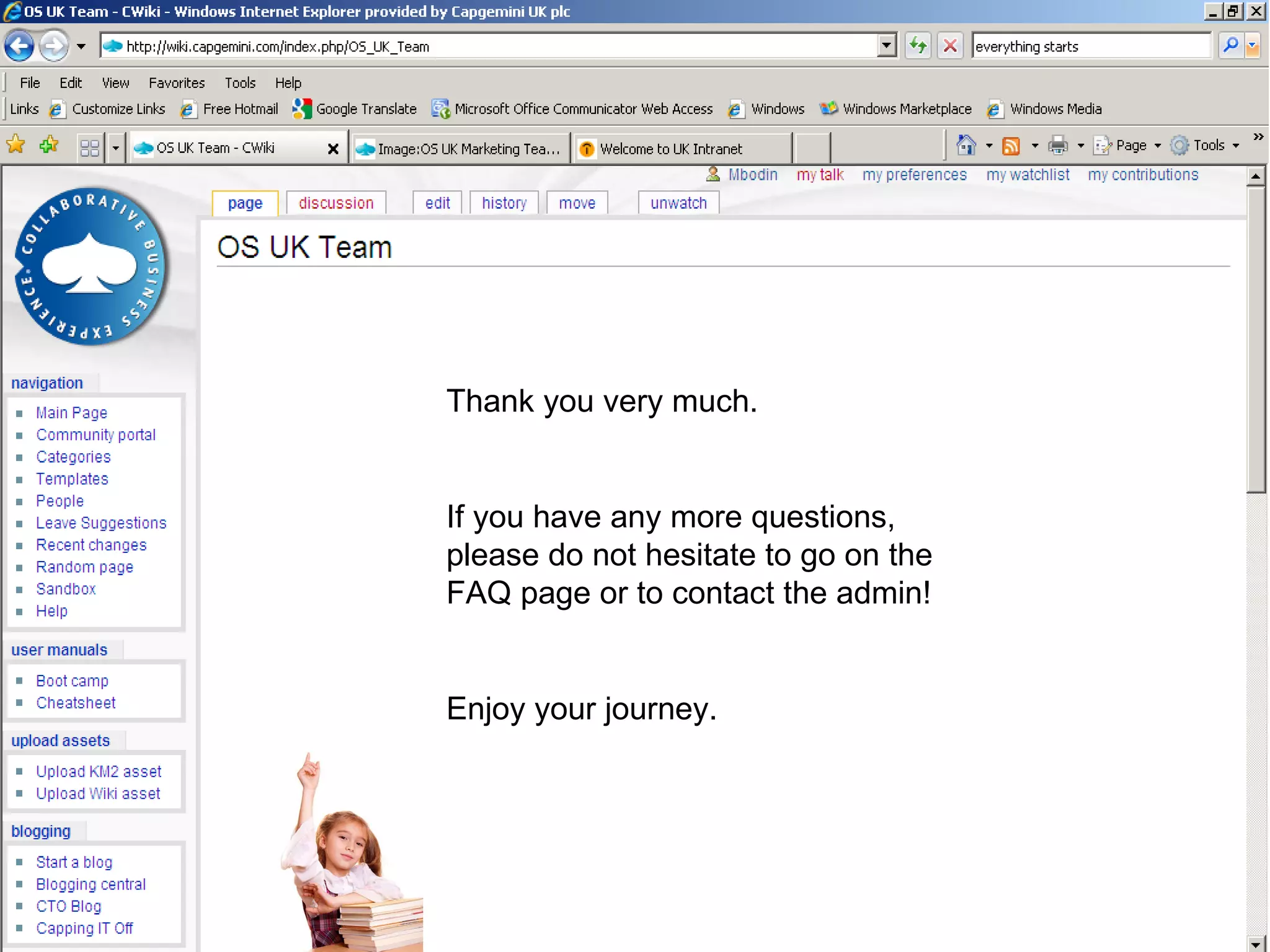Open the tab list dropdown arrow

pyautogui.click(x=115, y=148)
